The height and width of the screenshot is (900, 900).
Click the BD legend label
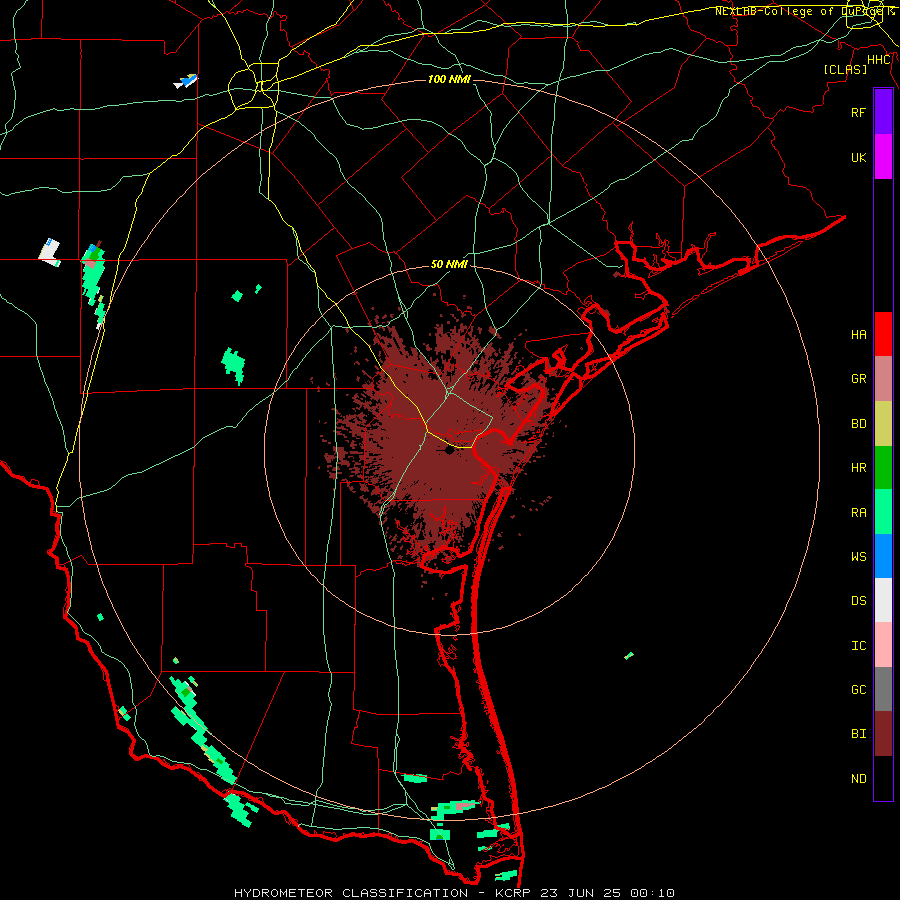(x=858, y=424)
